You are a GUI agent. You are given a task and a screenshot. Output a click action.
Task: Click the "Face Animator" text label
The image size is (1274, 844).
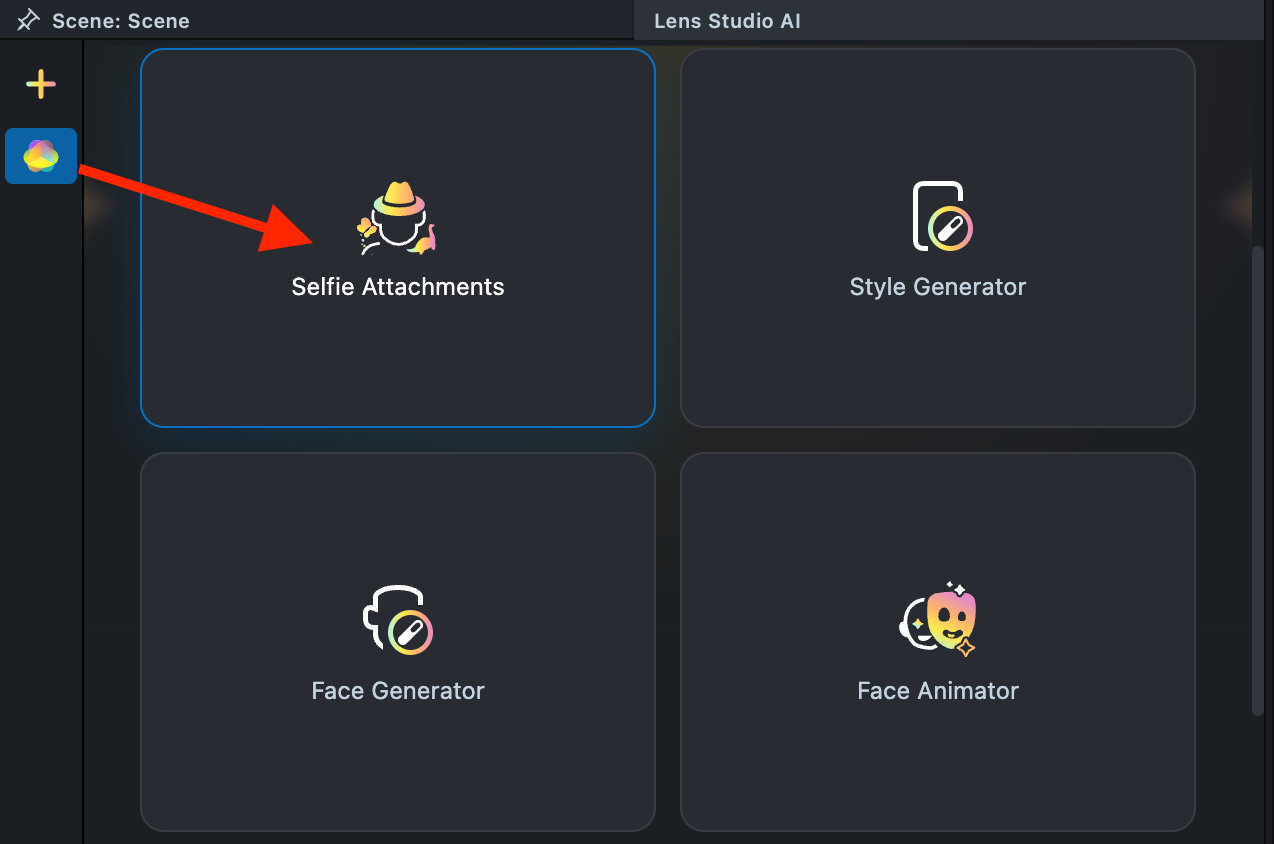pos(938,691)
